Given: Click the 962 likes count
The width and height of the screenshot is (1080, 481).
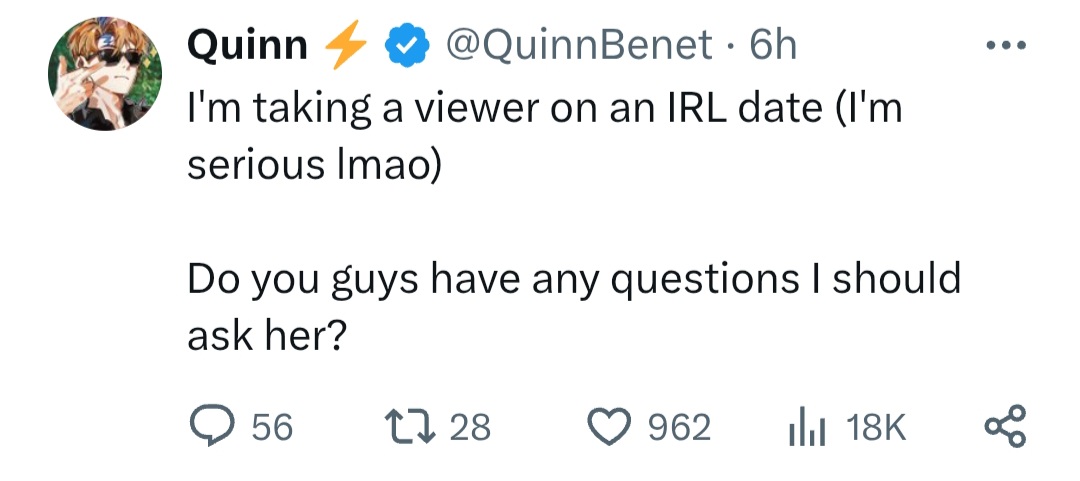Looking at the screenshot, I should pos(680,428).
